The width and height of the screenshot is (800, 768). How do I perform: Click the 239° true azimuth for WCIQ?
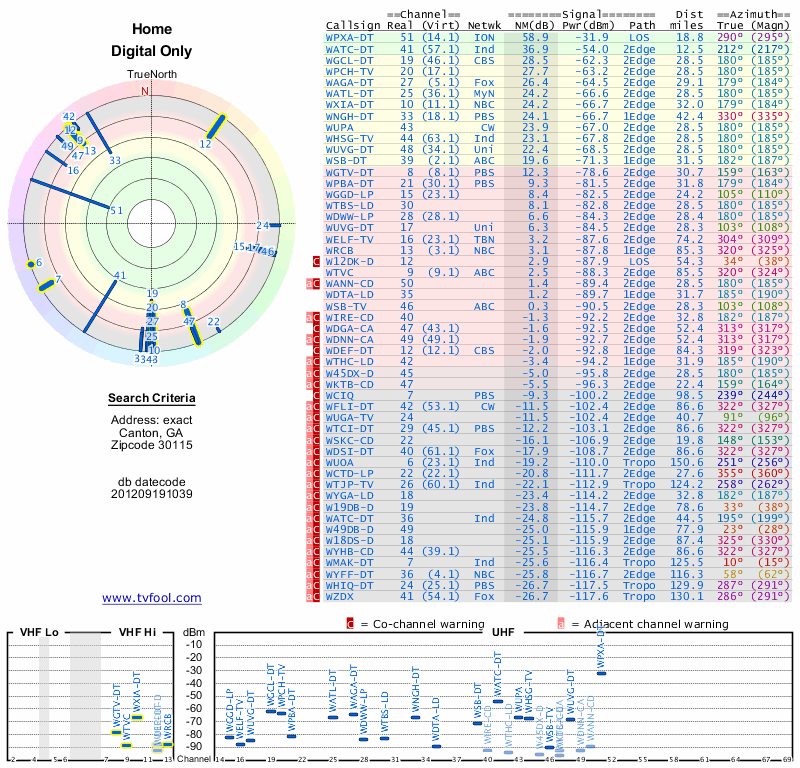click(x=730, y=395)
